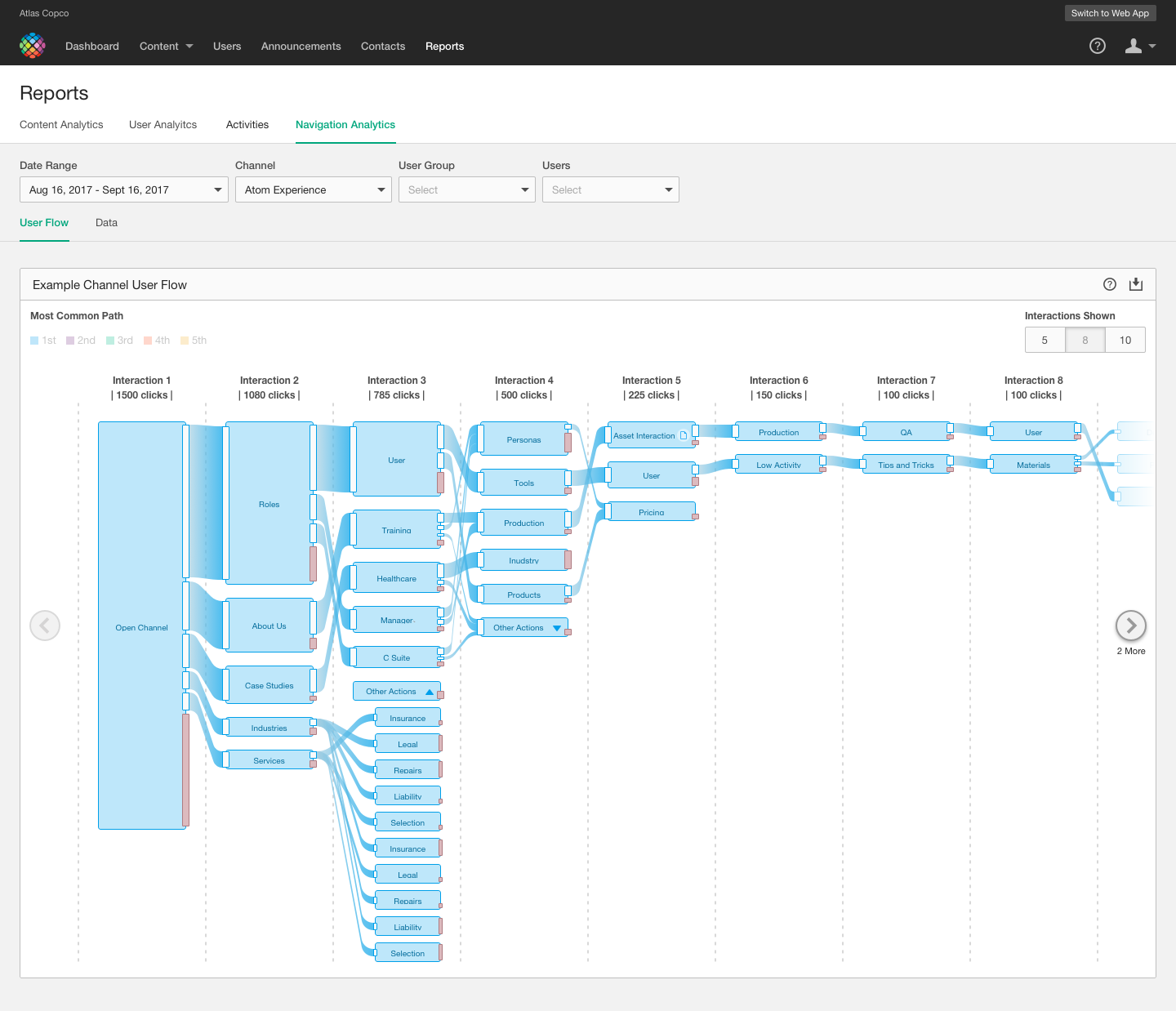Switch to the Data tab
Image resolution: width=1176 pixels, height=1011 pixels.
pos(106,222)
